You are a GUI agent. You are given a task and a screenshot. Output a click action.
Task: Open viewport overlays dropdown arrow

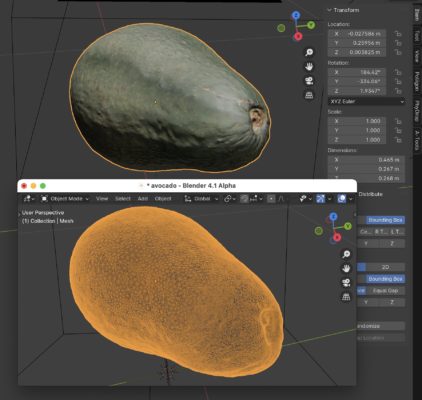(351, 199)
